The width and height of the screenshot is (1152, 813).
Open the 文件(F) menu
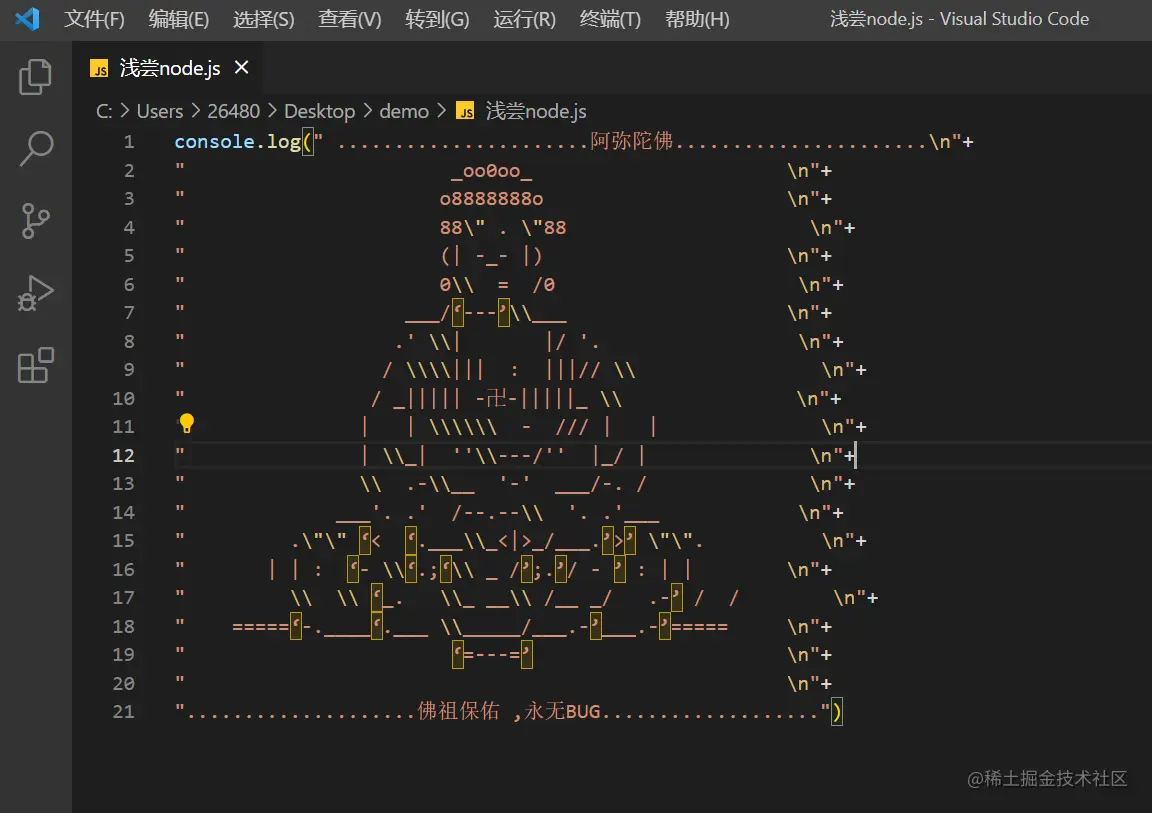pyautogui.click(x=94, y=18)
